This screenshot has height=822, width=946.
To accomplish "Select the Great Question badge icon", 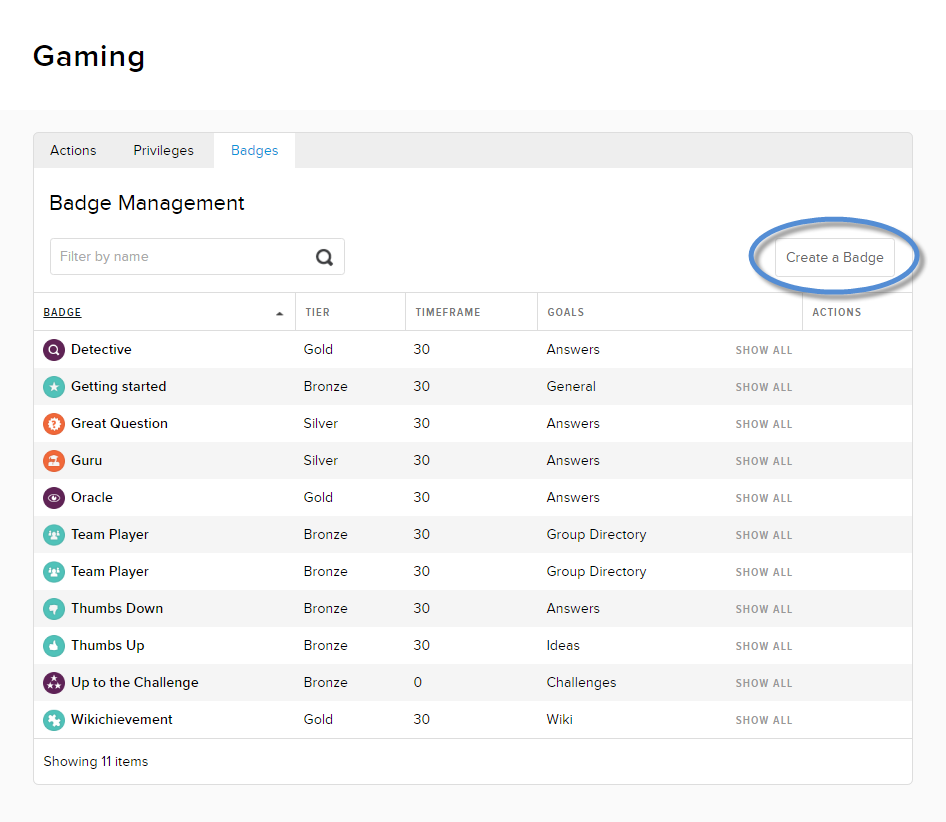I will coord(54,424).
